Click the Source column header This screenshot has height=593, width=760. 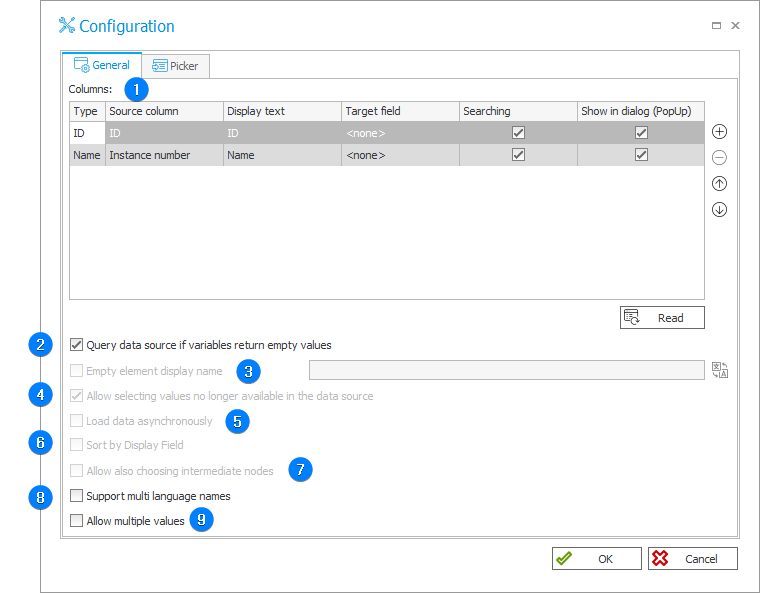(x=164, y=111)
